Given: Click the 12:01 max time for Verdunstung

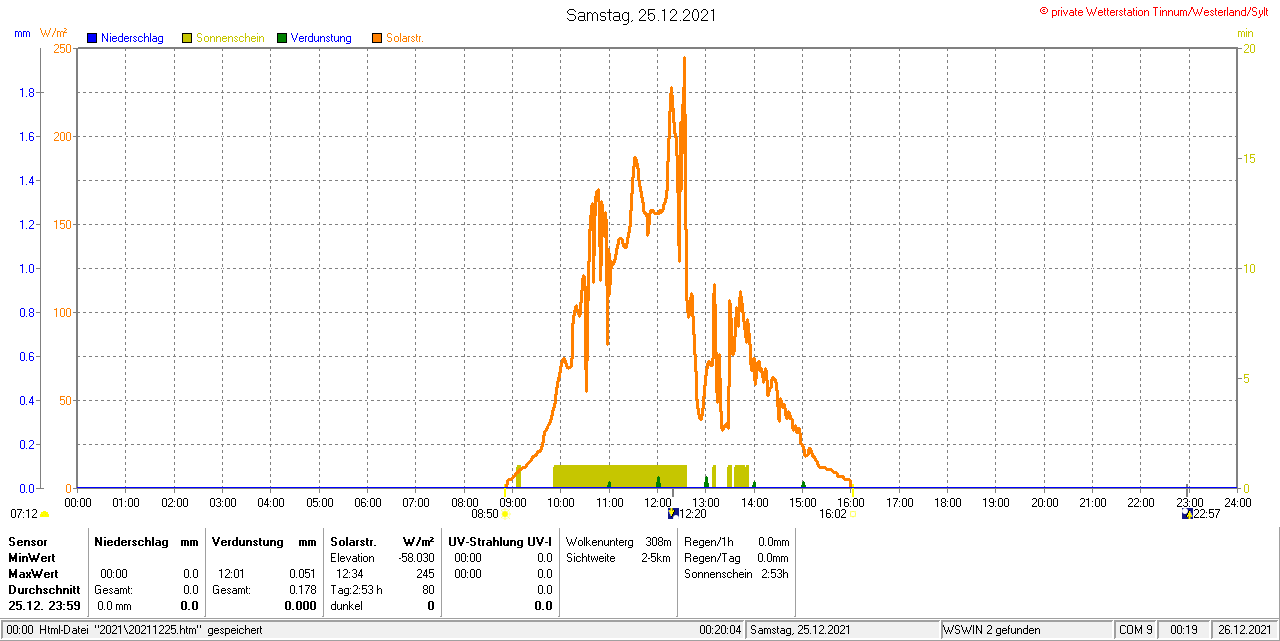Looking at the screenshot, I should click(232, 574).
